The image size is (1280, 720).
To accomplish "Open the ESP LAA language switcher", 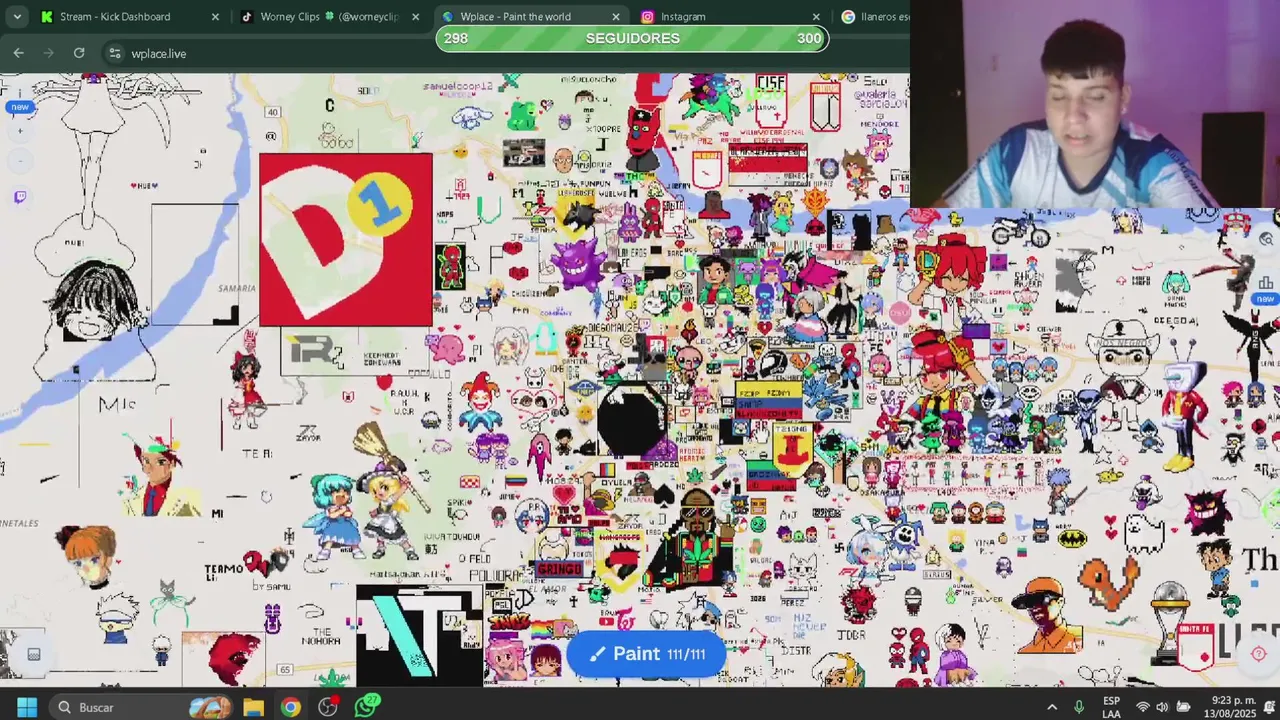I will 1111,707.
